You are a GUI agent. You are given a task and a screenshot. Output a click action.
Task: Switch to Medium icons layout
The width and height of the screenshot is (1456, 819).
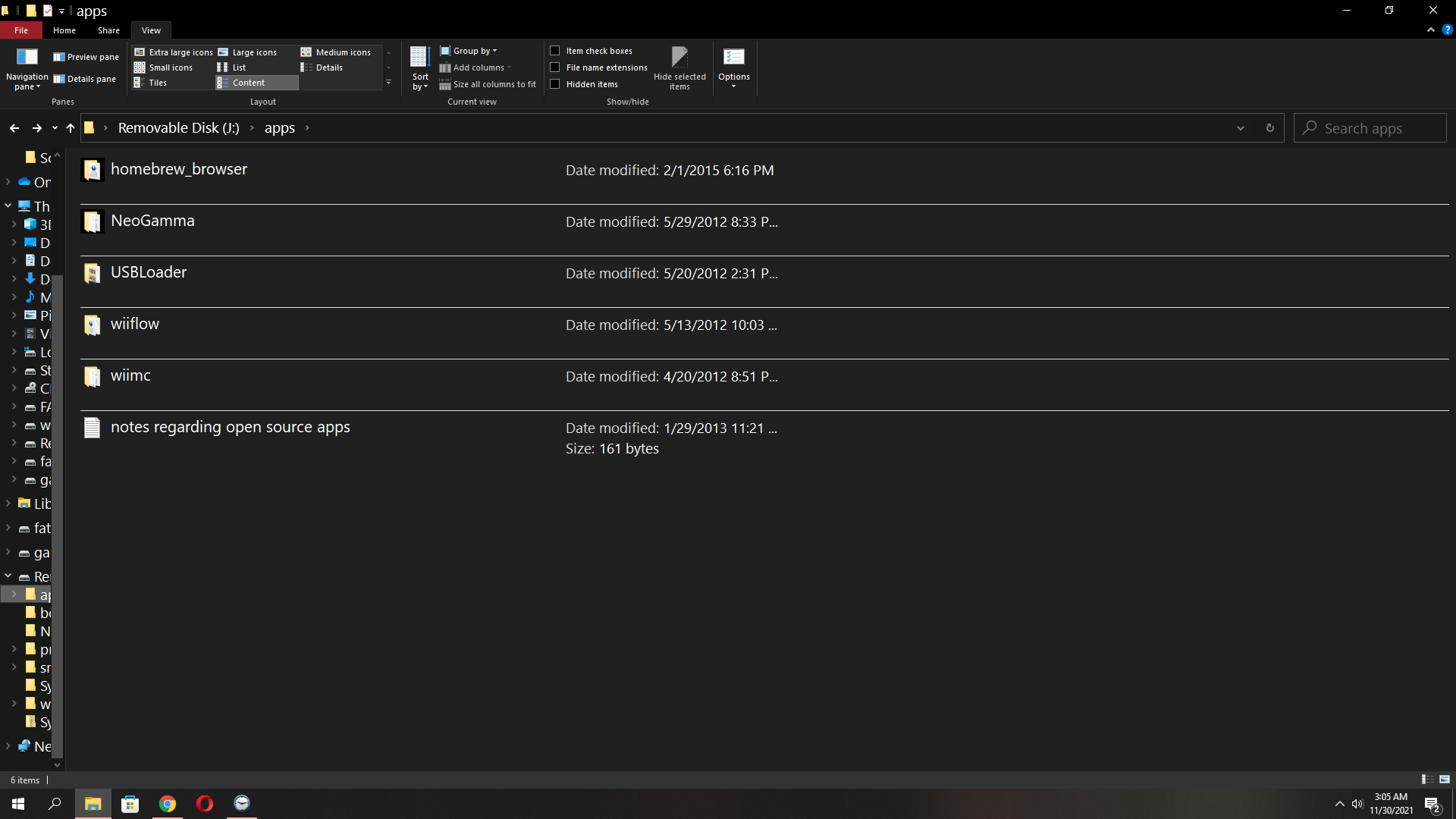tap(336, 52)
